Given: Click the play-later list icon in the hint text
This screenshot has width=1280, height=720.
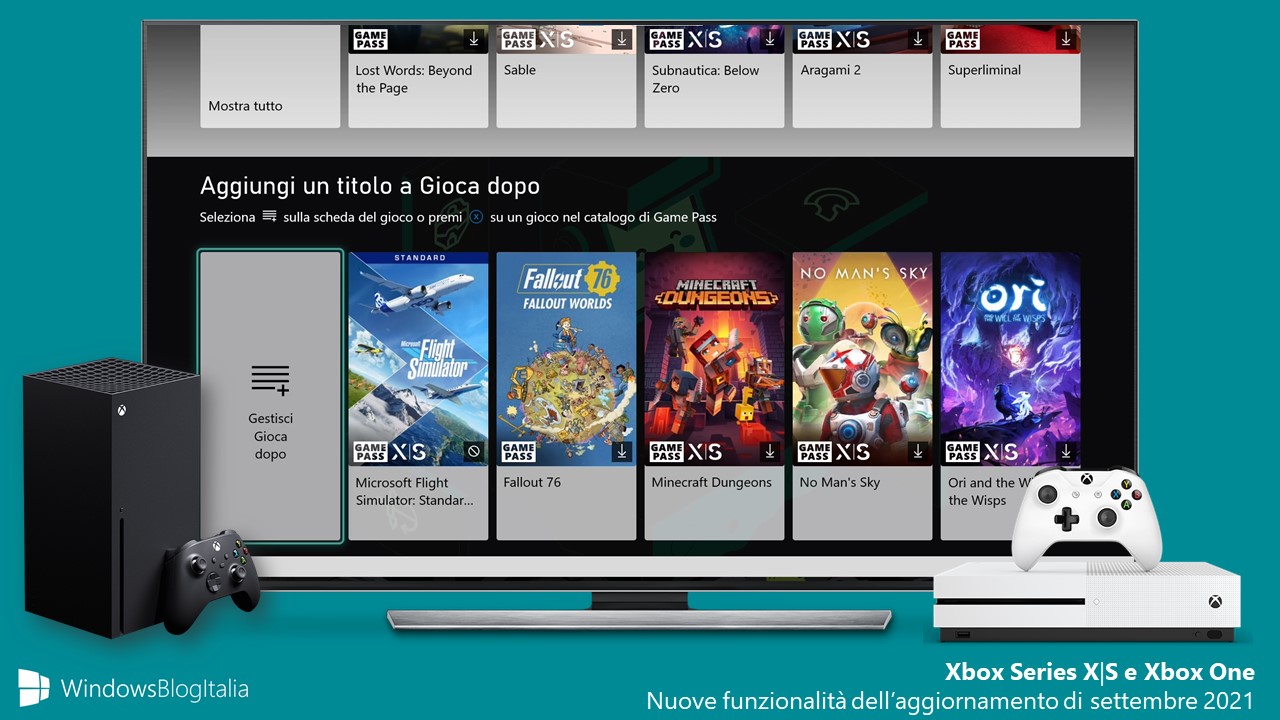Looking at the screenshot, I should pyautogui.click(x=269, y=216).
